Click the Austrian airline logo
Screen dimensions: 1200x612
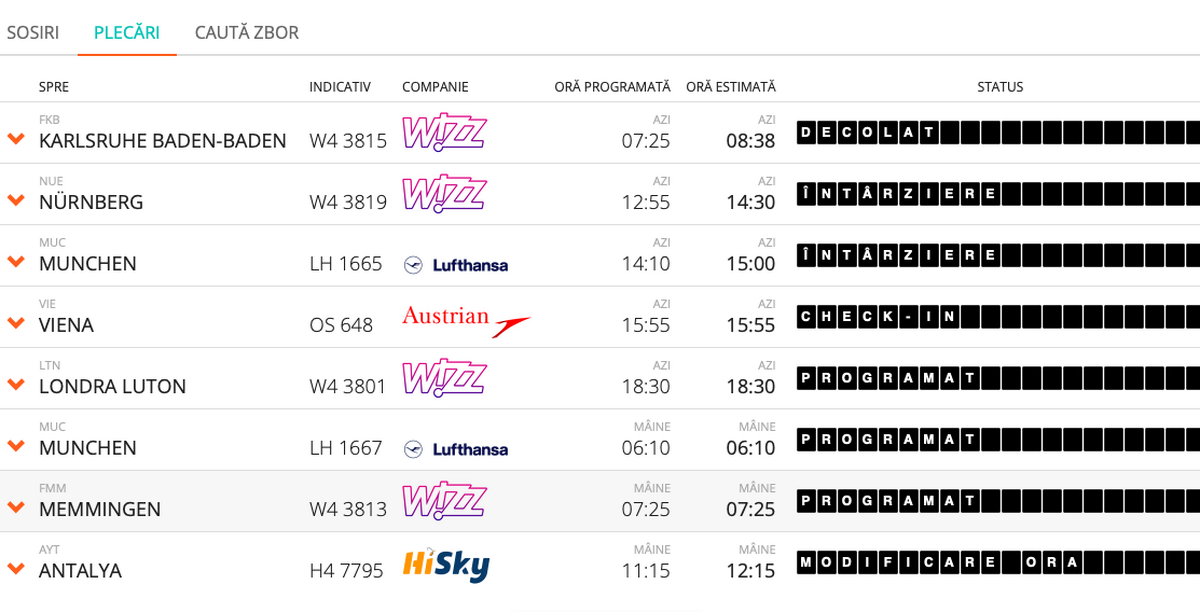[x=466, y=321]
